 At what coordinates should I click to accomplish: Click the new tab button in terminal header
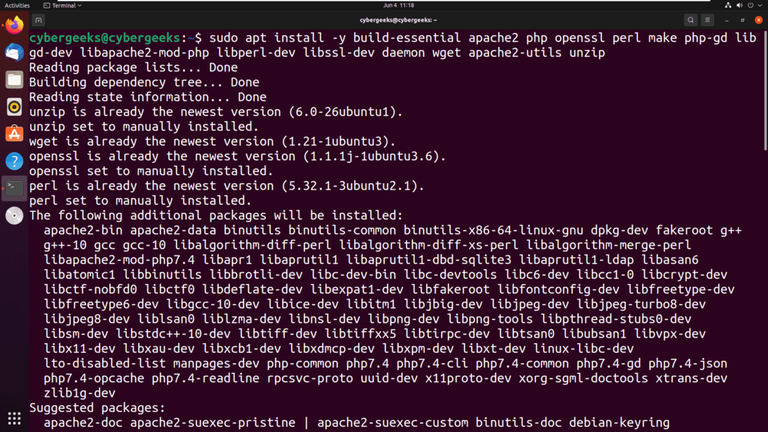click(39, 20)
